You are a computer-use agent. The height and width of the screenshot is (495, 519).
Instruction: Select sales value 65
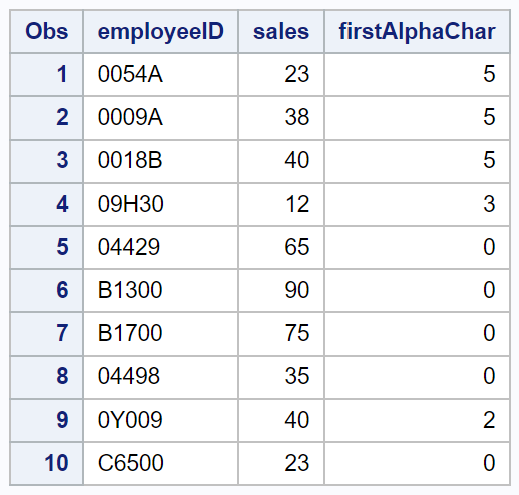click(281, 247)
